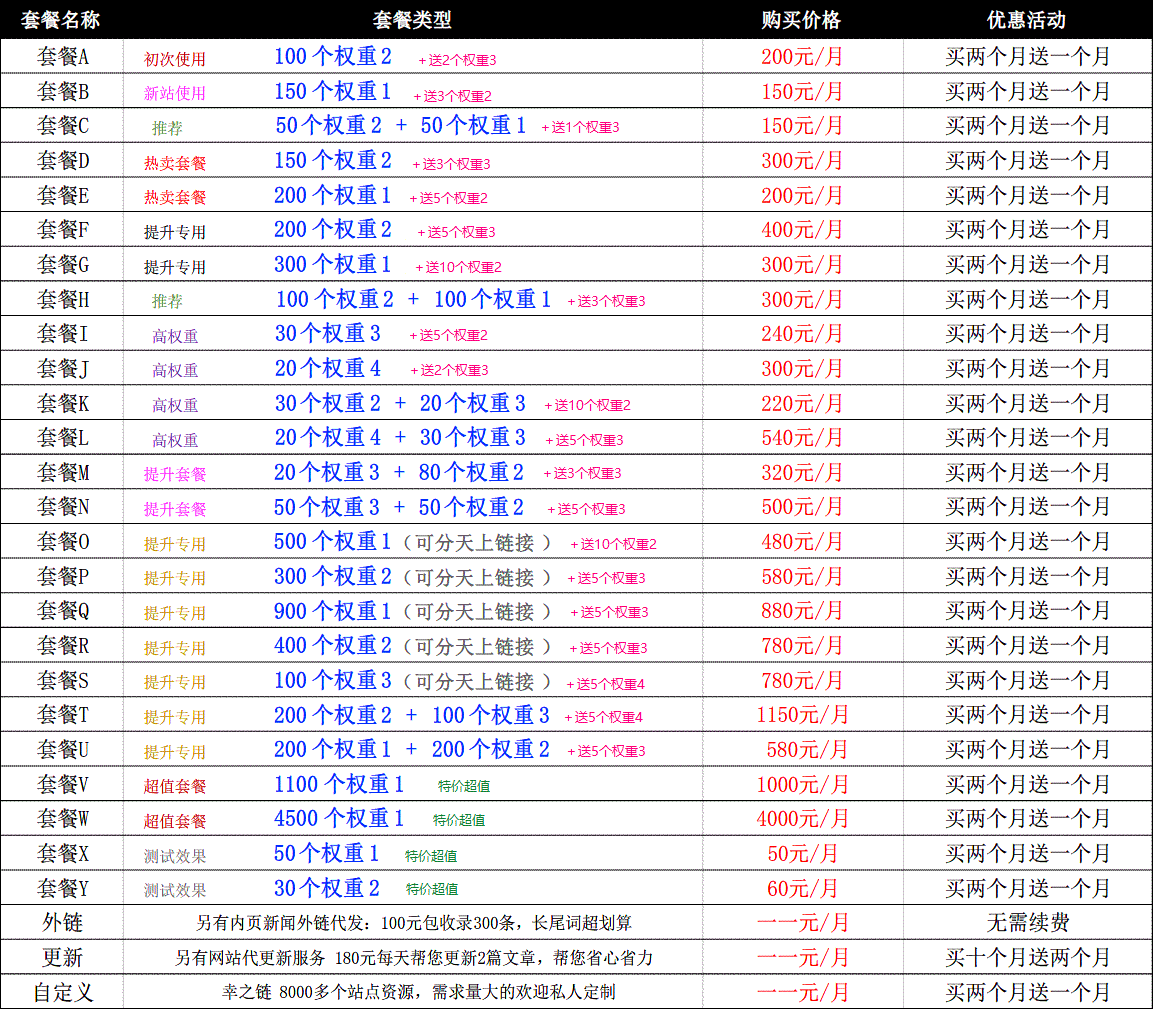Click the 买十个月送两个月 offer

pos(1027,958)
